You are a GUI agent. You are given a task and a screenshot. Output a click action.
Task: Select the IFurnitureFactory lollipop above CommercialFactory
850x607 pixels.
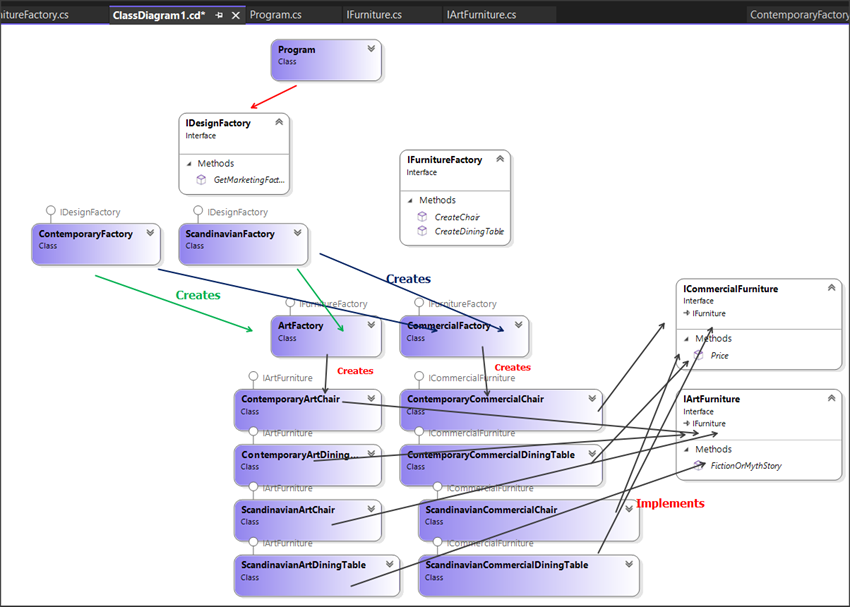pos(421,303)
